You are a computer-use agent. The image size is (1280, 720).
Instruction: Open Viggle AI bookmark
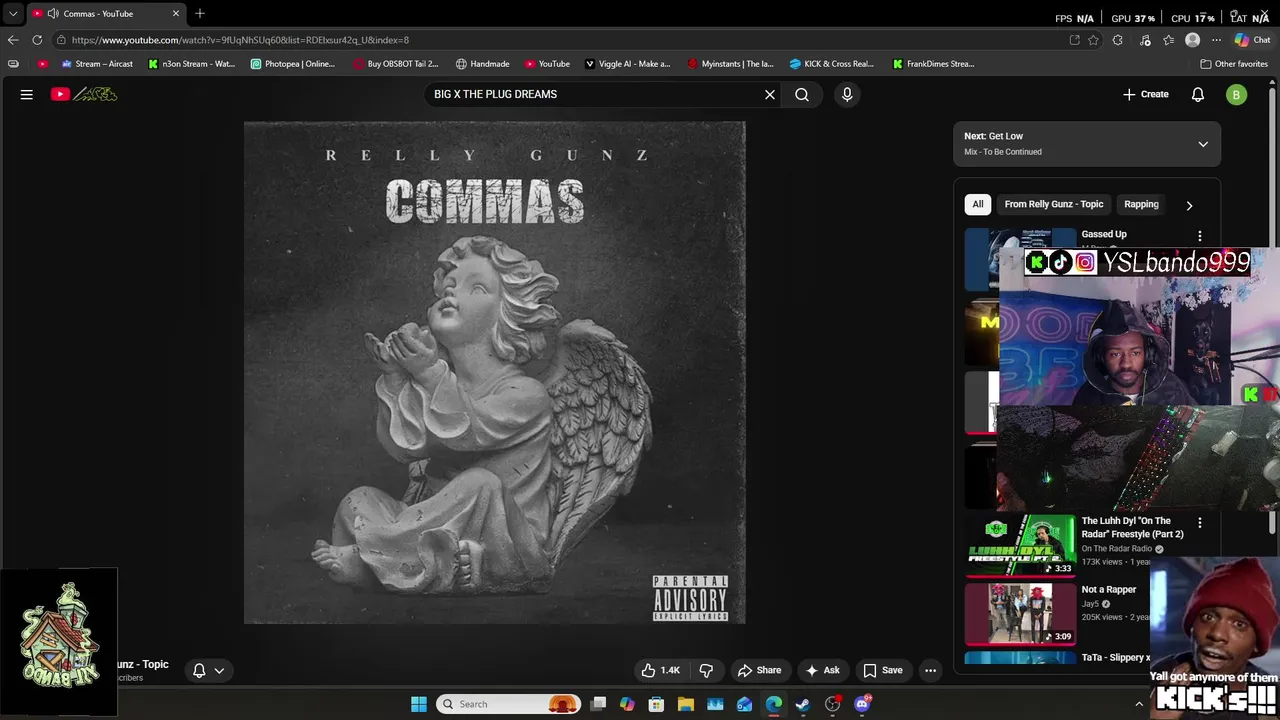(x=627, y=64)
